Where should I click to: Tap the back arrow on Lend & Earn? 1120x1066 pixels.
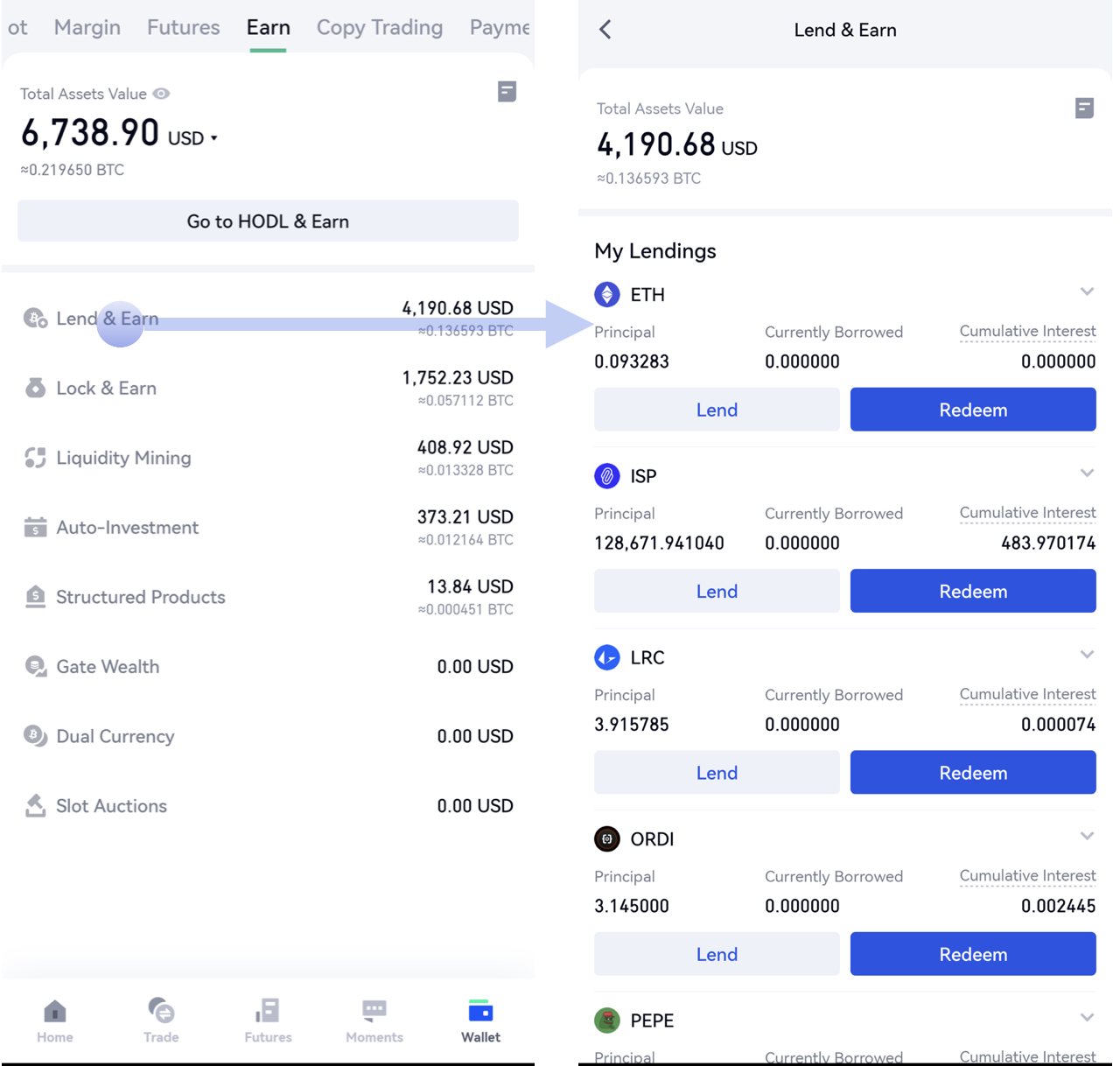(605, 30)
